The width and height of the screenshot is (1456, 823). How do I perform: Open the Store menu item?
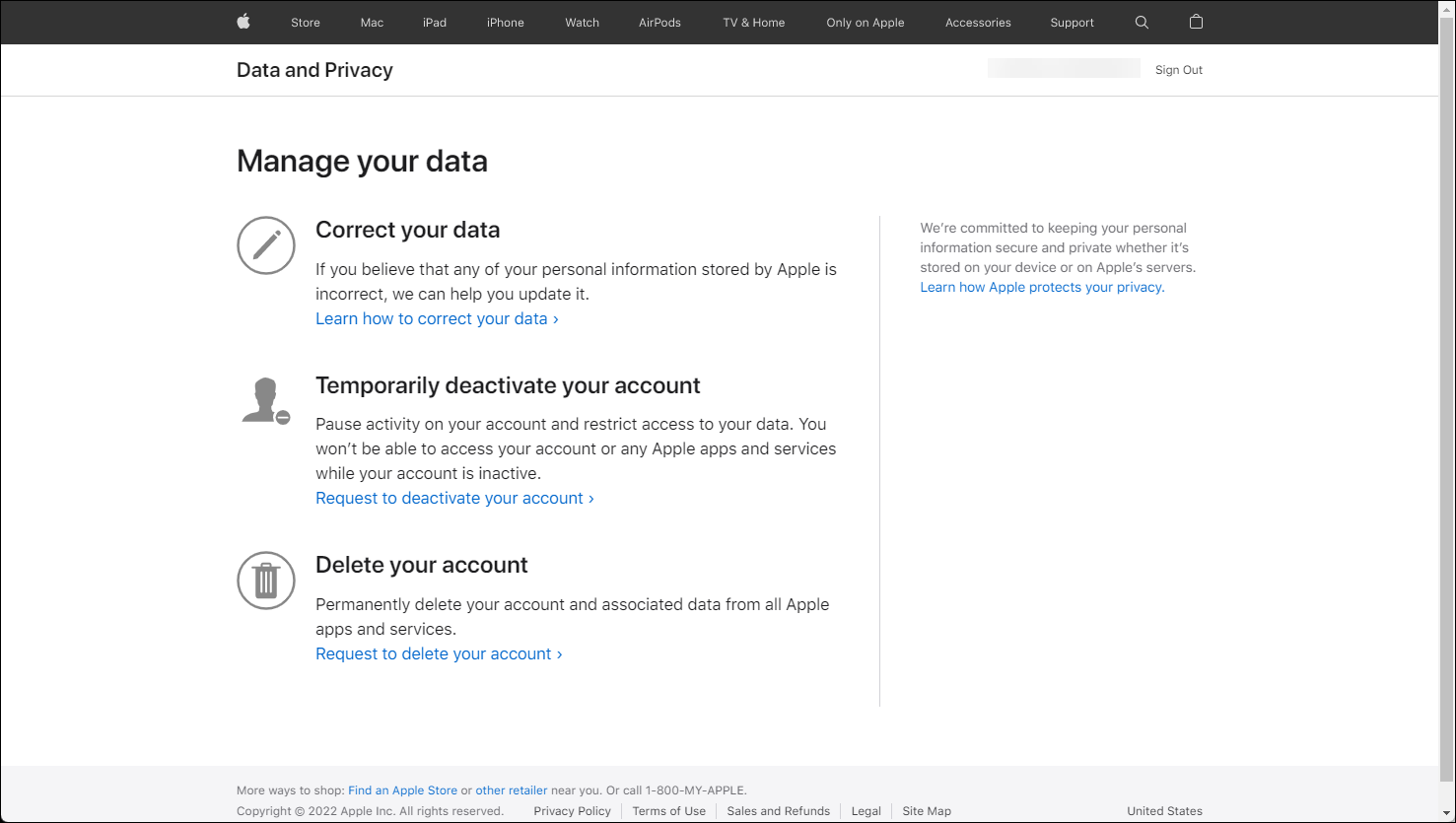point(306,23)
